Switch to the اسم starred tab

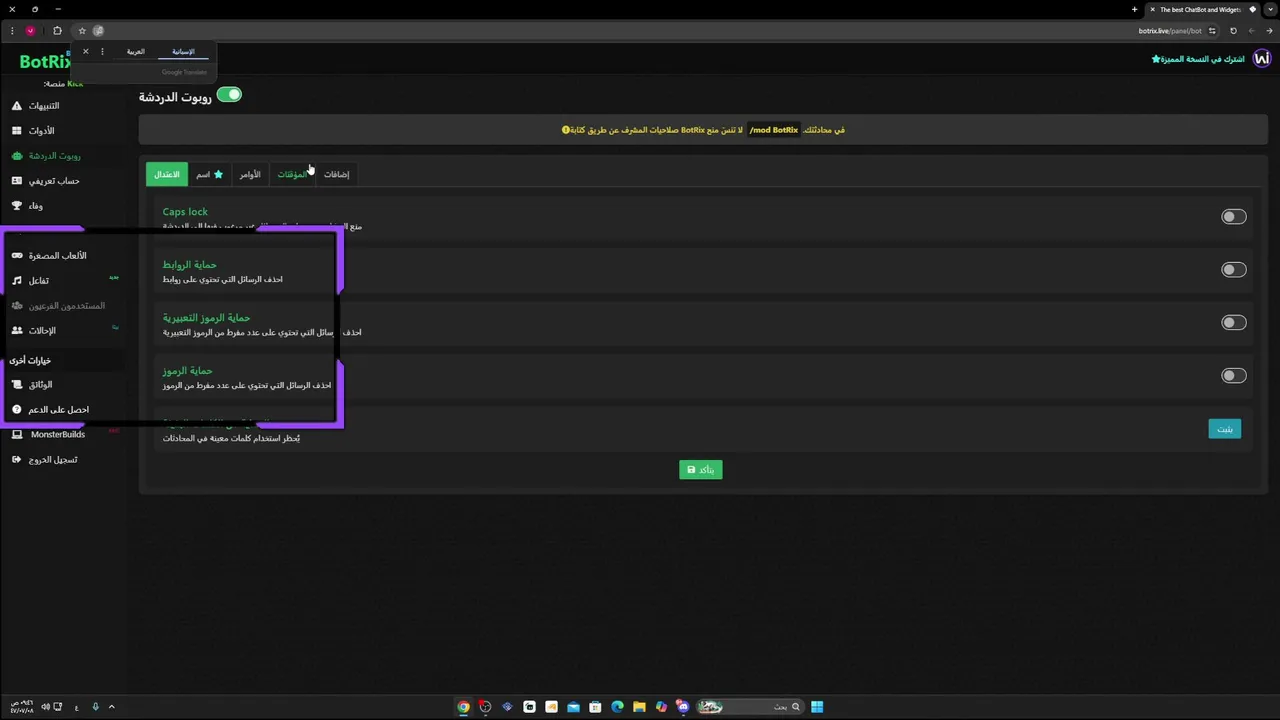point(210,174)
